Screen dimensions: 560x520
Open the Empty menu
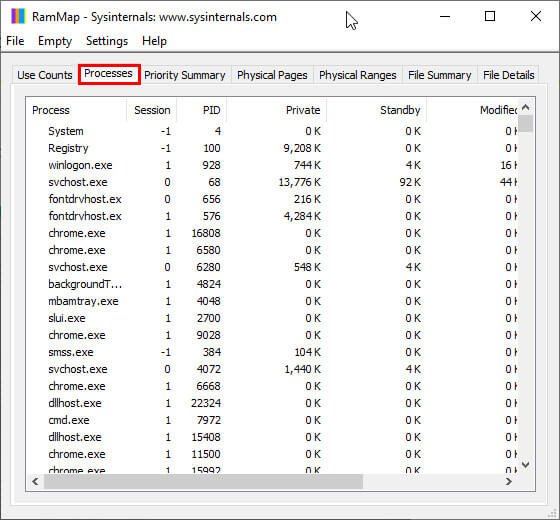tap(55, 41)
